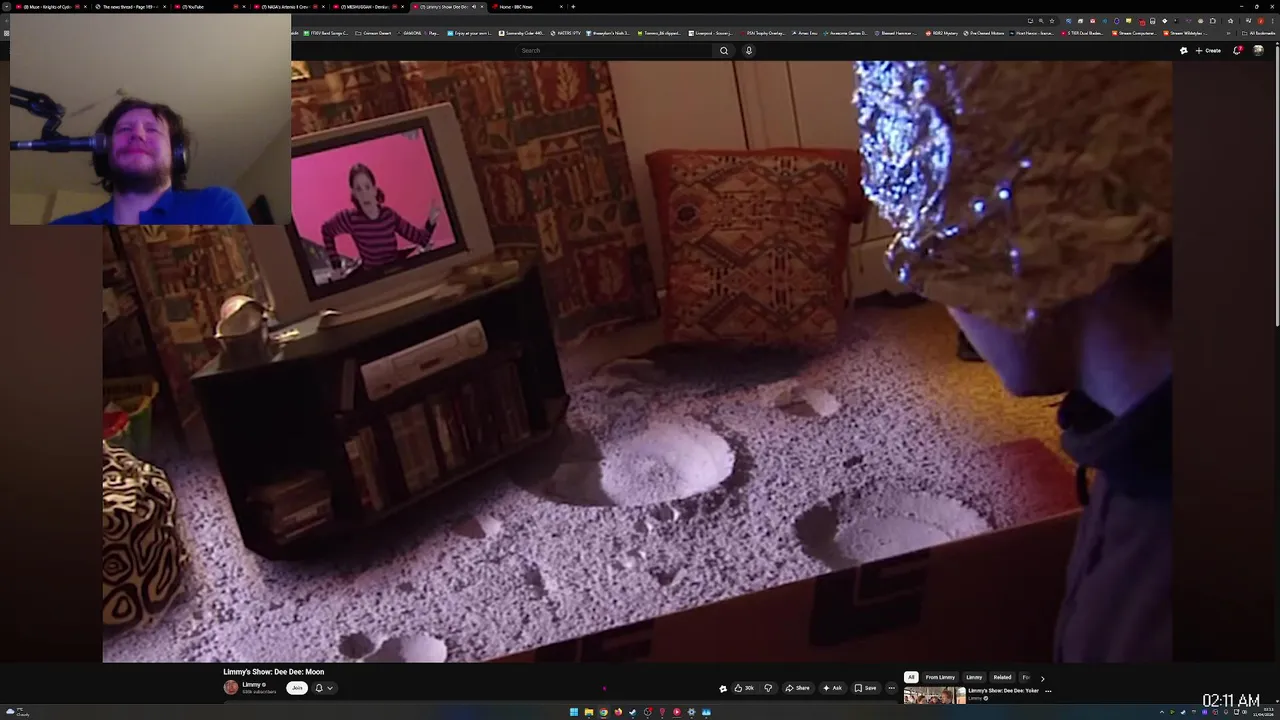Switch to NASA's Artemis II browser tab
The width and height of the screenshot is (1280, 720).
tap(285, 7)
